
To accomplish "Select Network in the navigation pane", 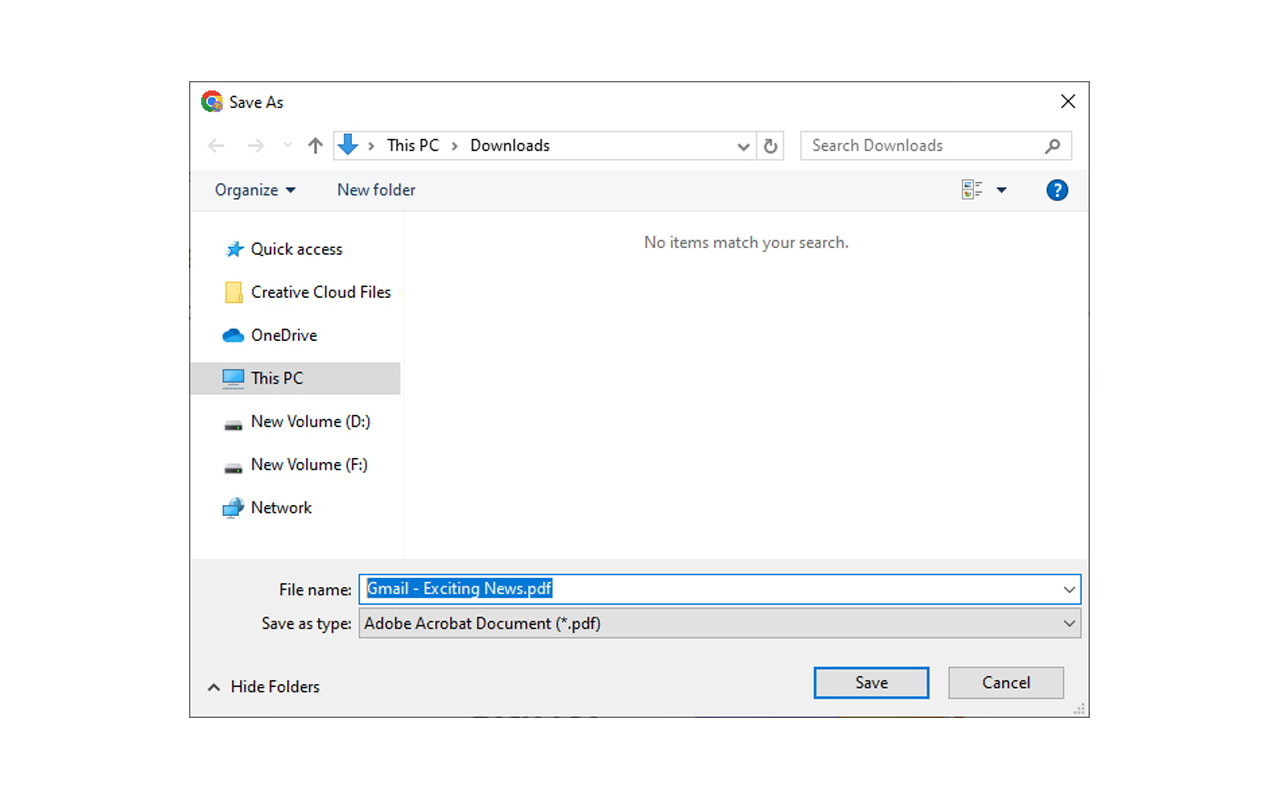I will tap(281, 507).
